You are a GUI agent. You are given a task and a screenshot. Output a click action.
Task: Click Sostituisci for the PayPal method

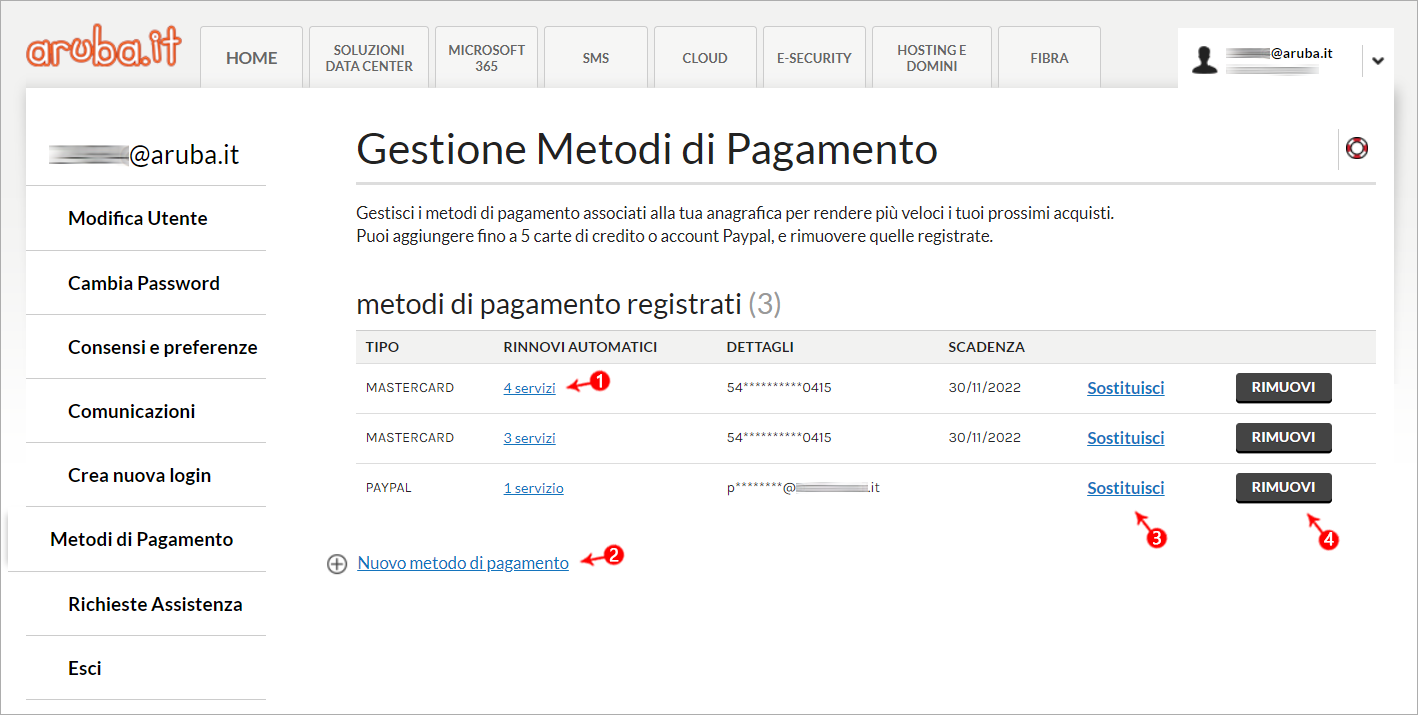(1126, 488)
